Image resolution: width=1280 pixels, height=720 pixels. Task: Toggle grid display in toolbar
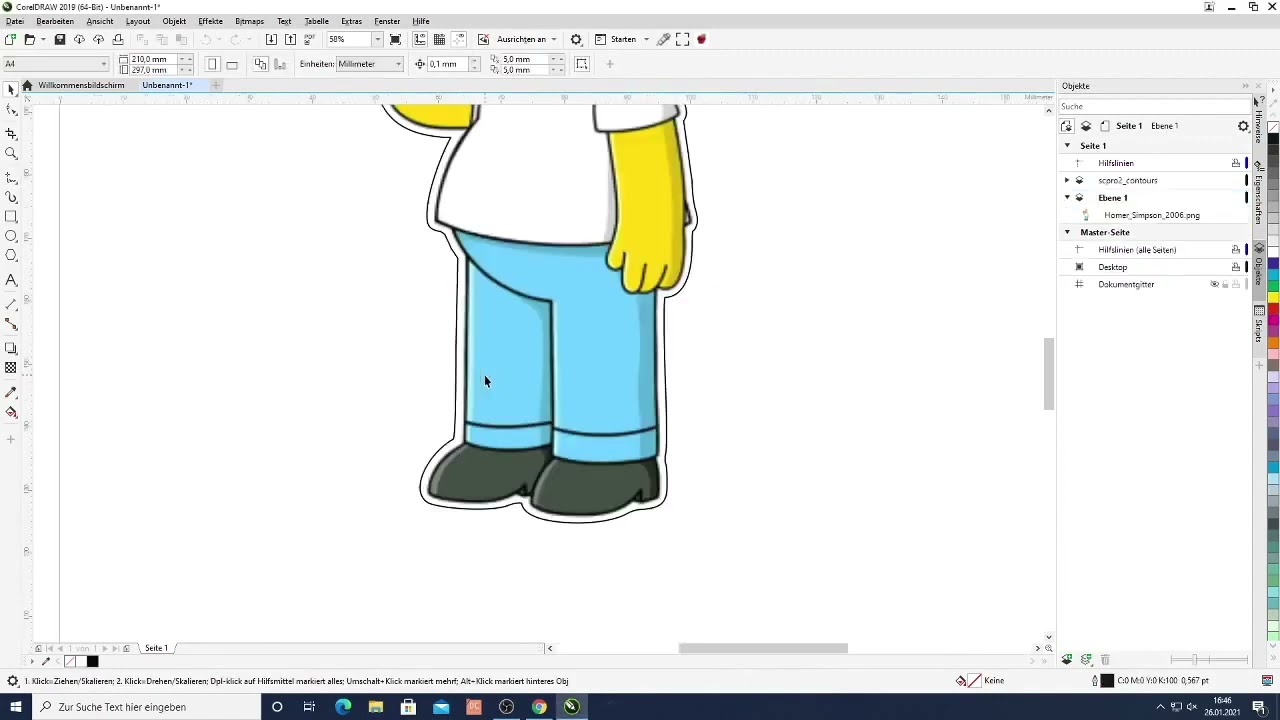439,39
